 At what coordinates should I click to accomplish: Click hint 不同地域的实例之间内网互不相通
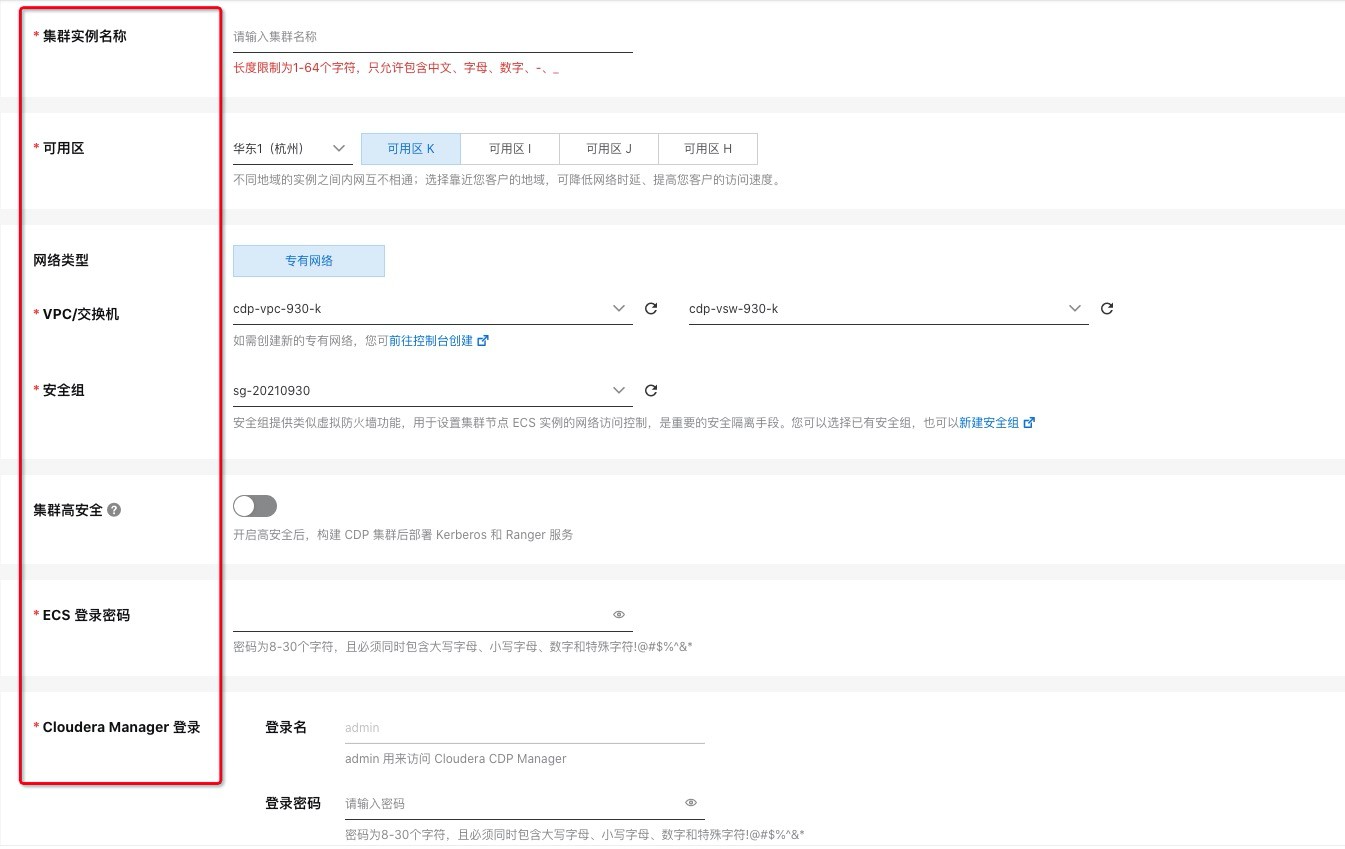click(506, 181)
